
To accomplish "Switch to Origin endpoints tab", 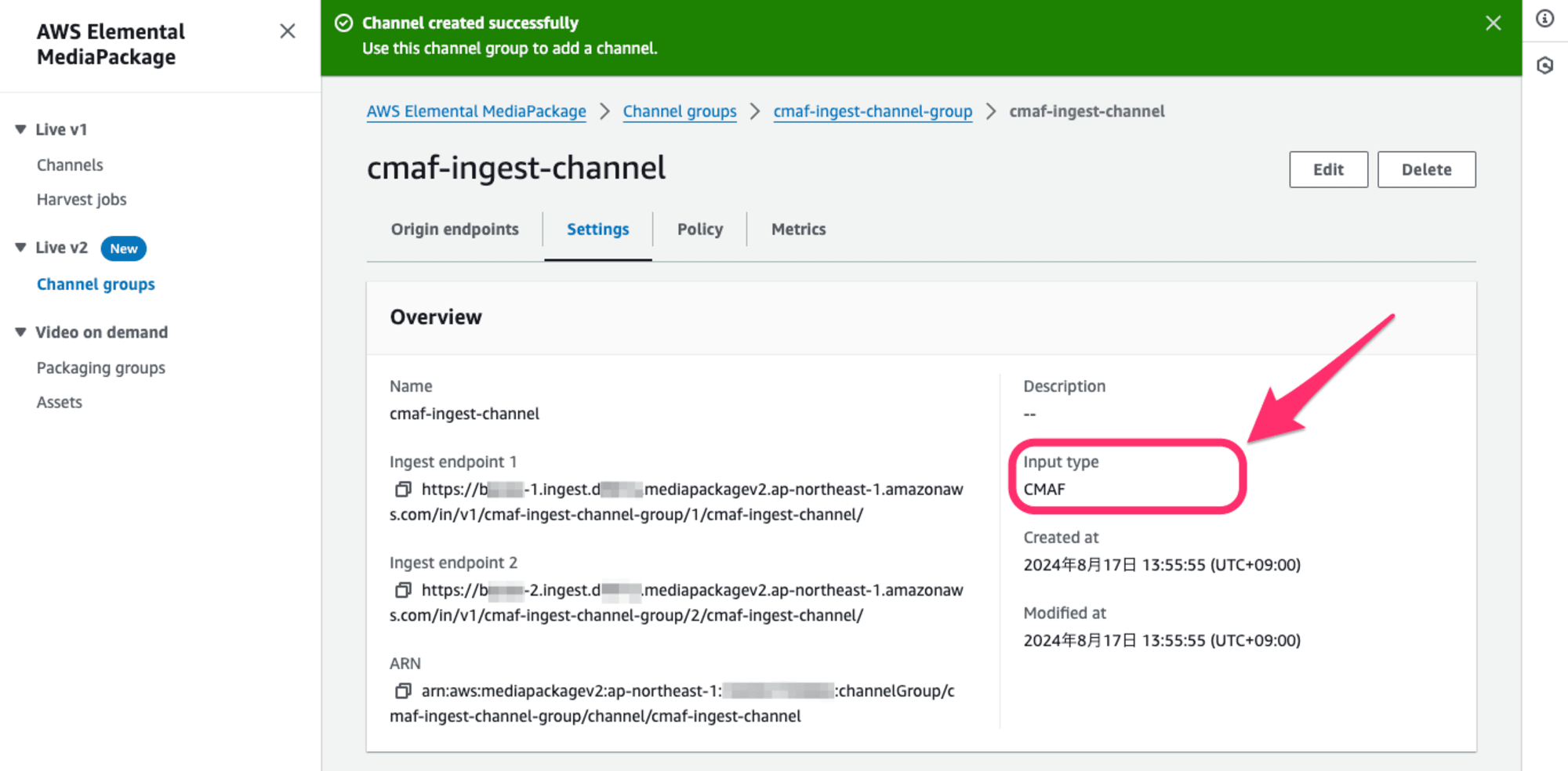I will coord(455,230).
